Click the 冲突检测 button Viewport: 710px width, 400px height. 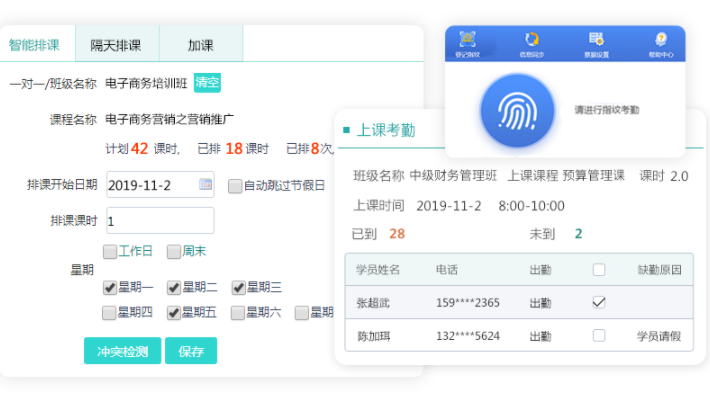point(122,351)
